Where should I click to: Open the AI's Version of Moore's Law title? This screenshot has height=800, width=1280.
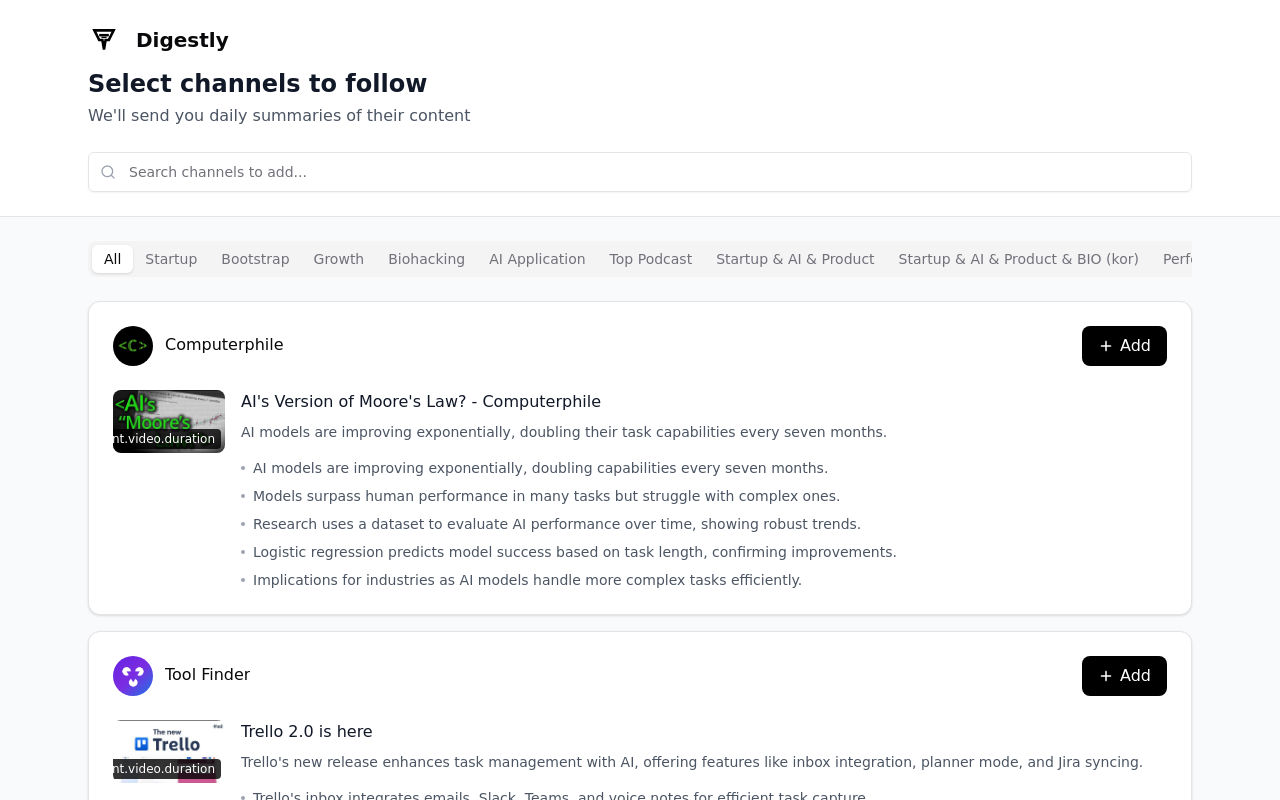click(x=421, y=402)
